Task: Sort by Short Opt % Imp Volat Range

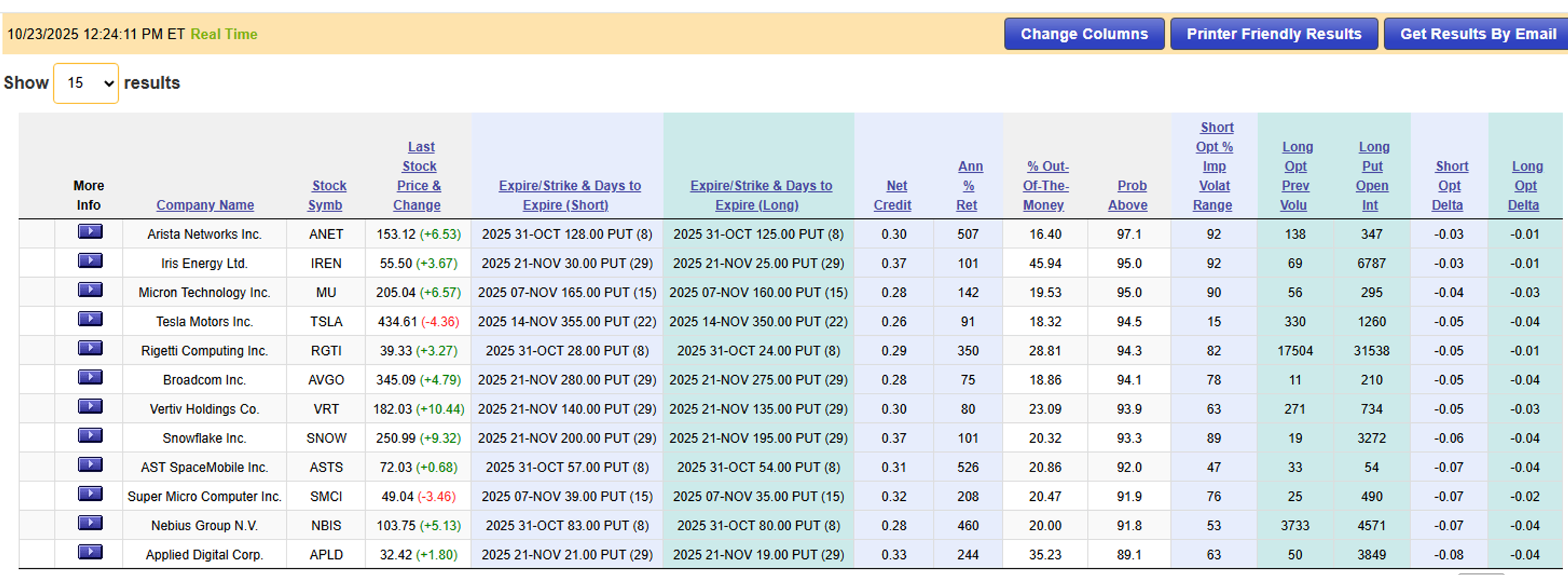Action: coord(1214,166)
